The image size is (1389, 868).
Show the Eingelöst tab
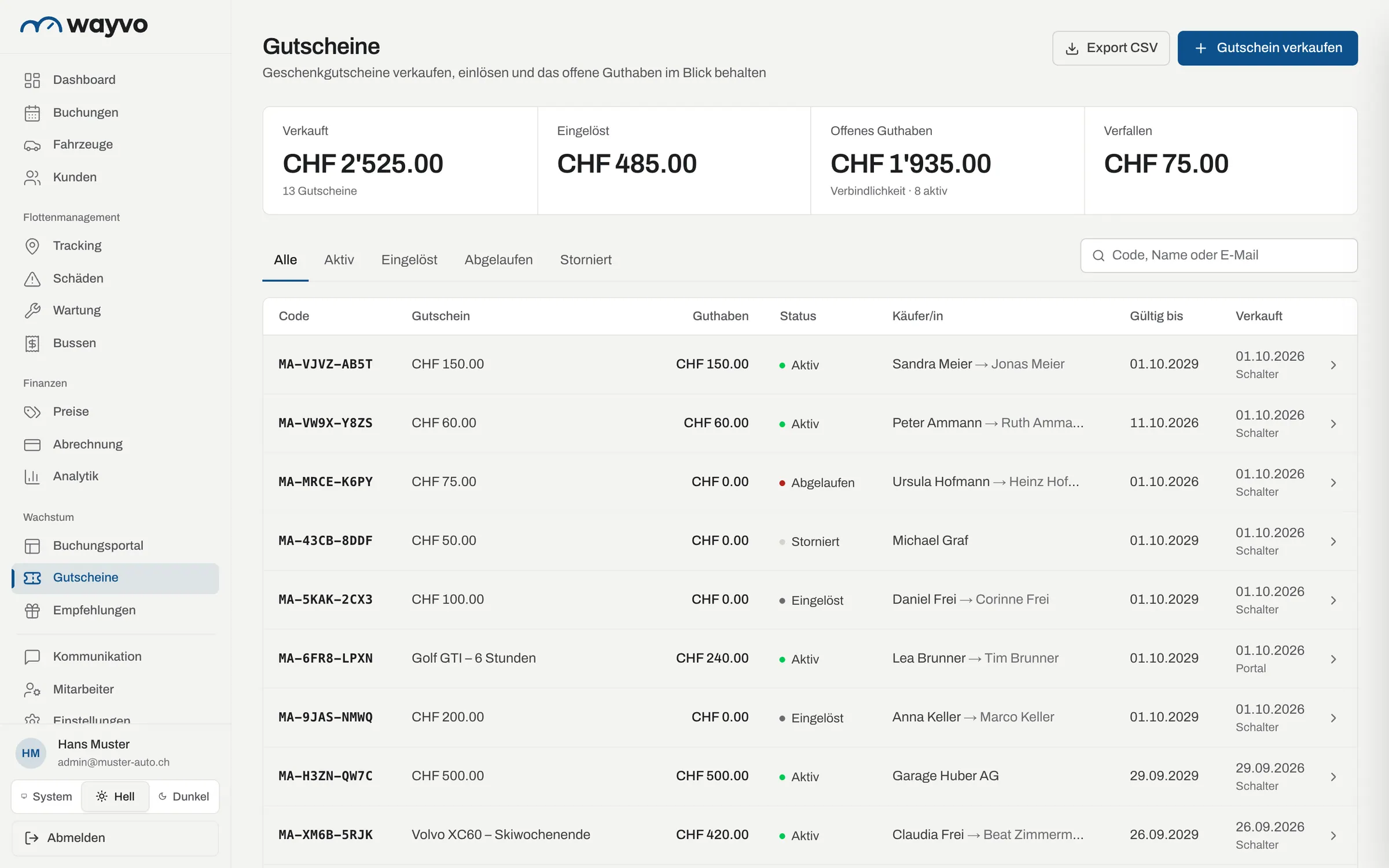(x=409, y=260)
